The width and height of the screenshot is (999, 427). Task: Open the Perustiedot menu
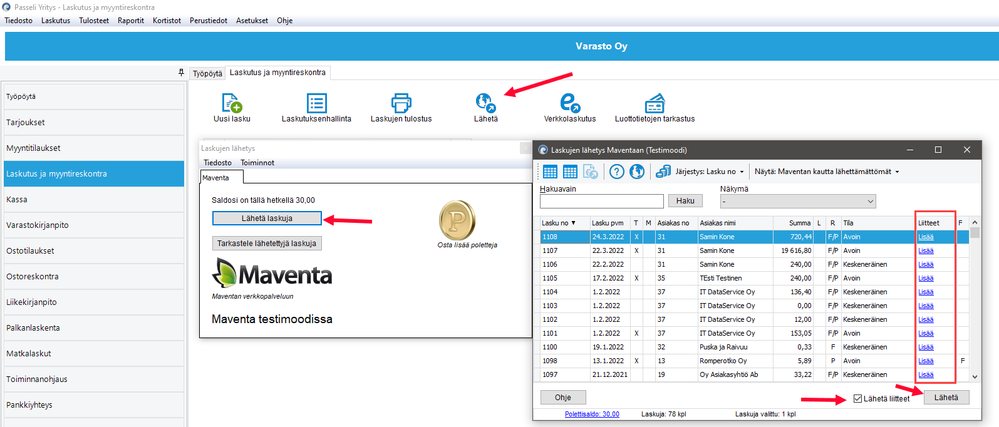(x=208, y=20)
